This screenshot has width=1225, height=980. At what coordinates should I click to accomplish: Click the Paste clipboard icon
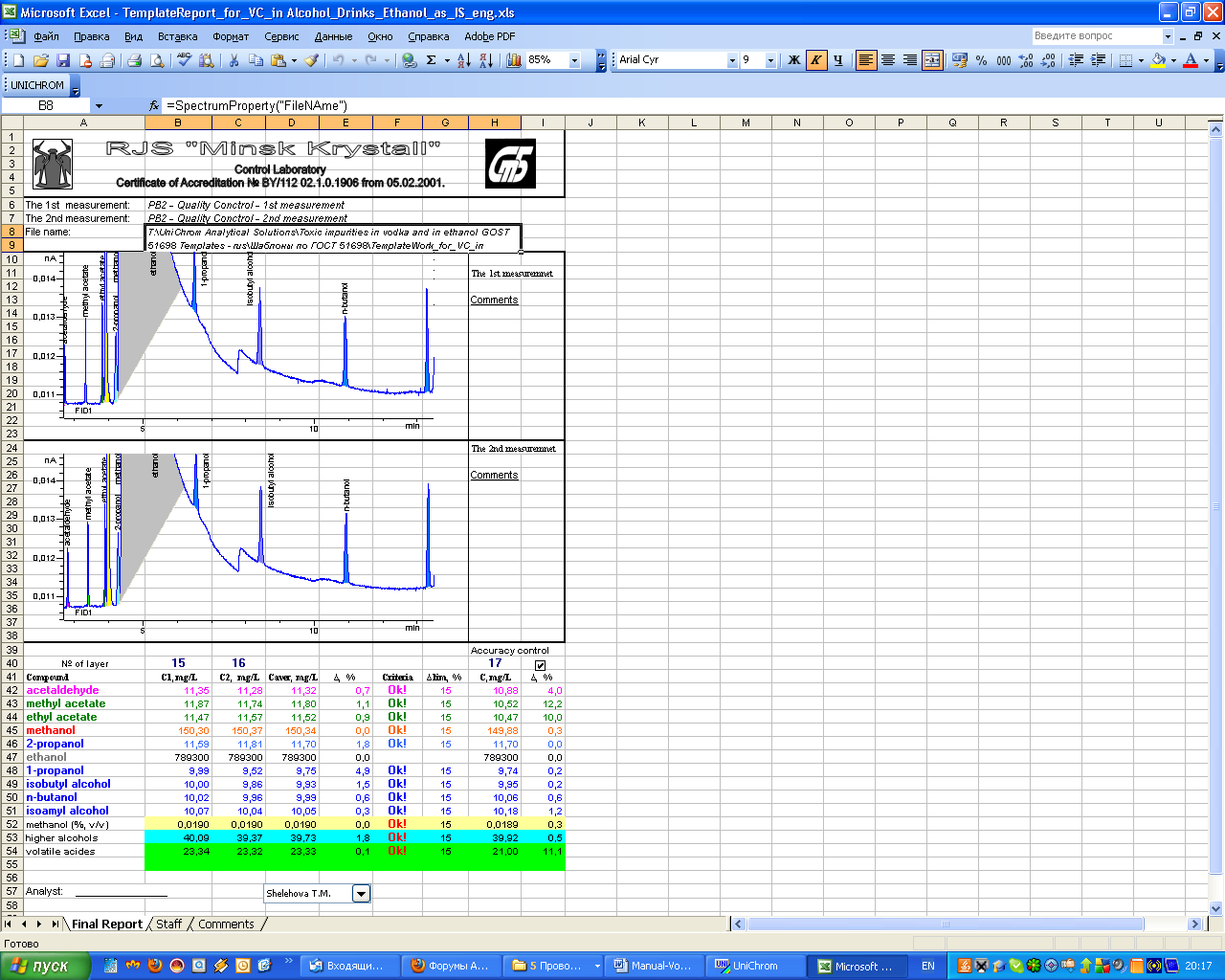point(278,60)
